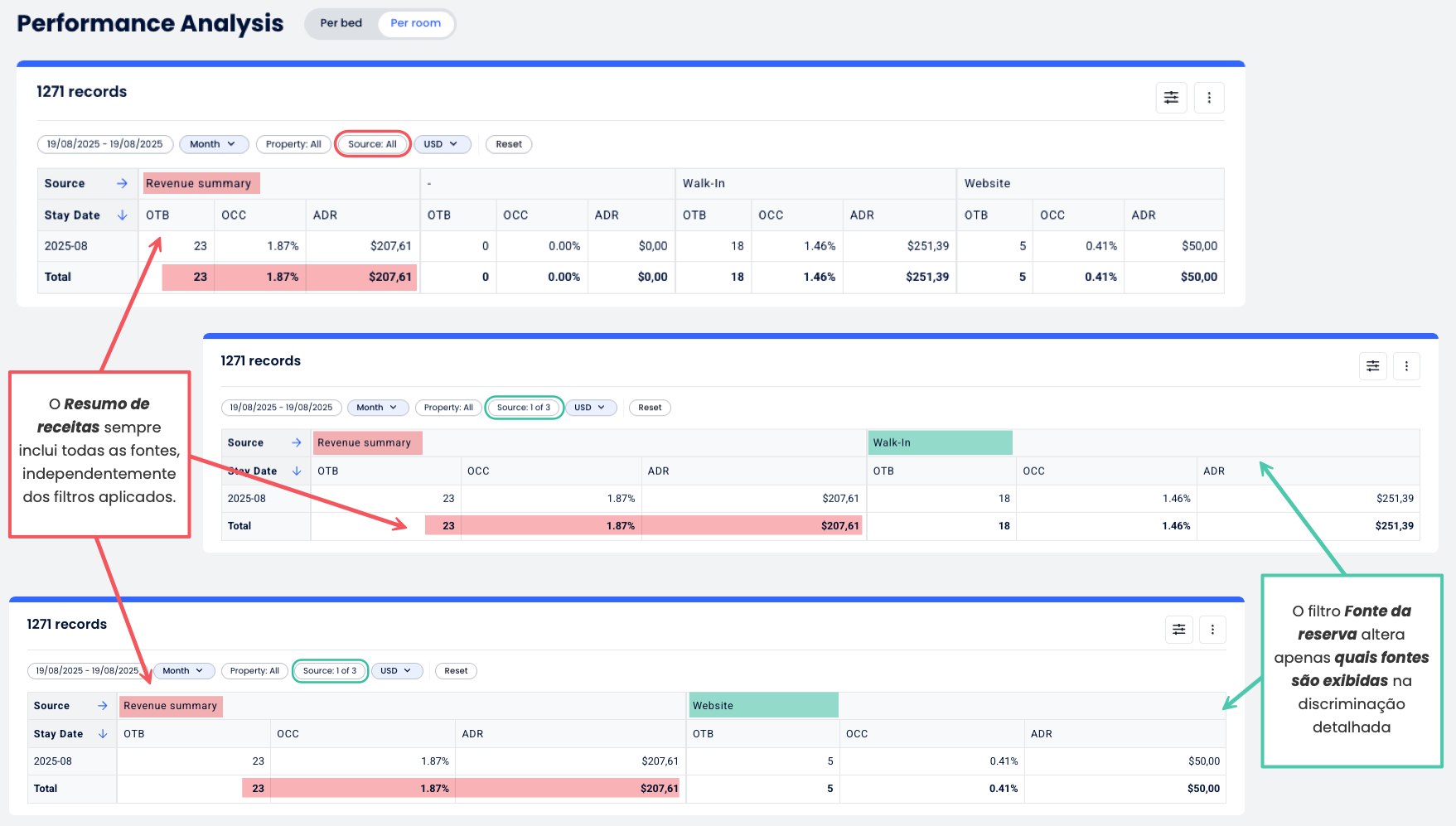
Task: Click Property: All filter in top panel
Action: (293, 144)
